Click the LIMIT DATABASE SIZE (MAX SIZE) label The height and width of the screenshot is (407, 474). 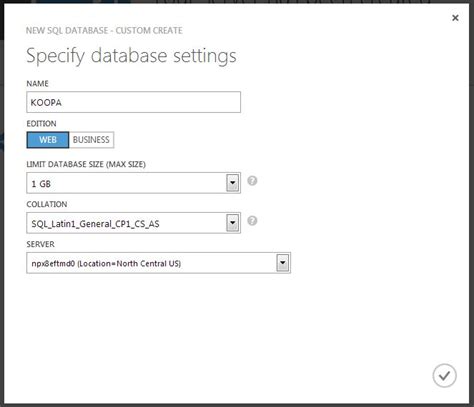pyautogui.click(x=86, y=164)
